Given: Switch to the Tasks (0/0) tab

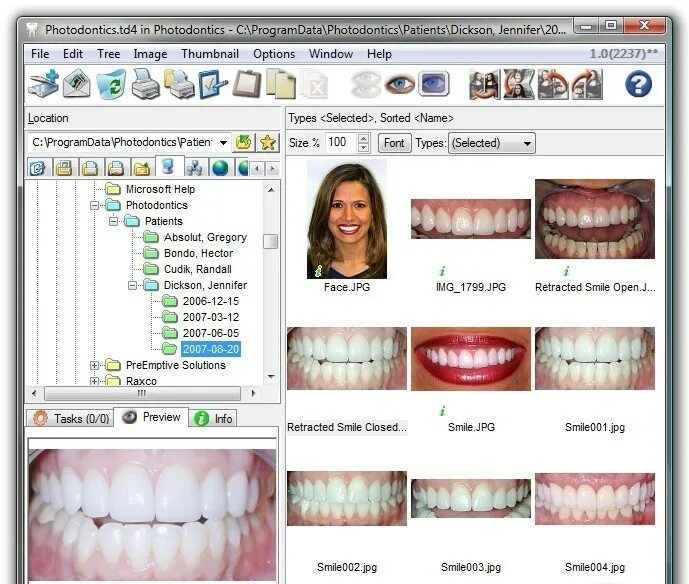Looking at the screenshot, I should click(71, 418).
